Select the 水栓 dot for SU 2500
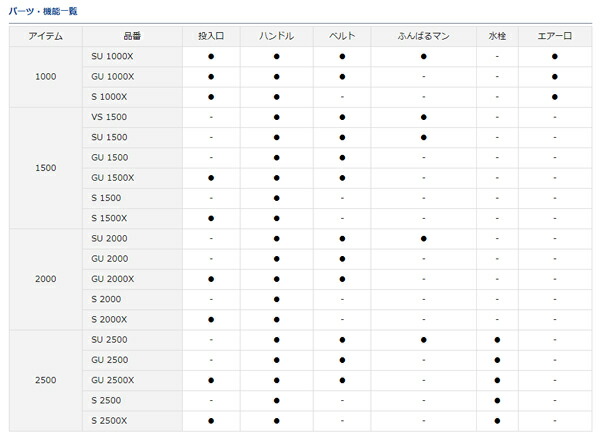Screen dimensions: 600x438 point(496,340)
